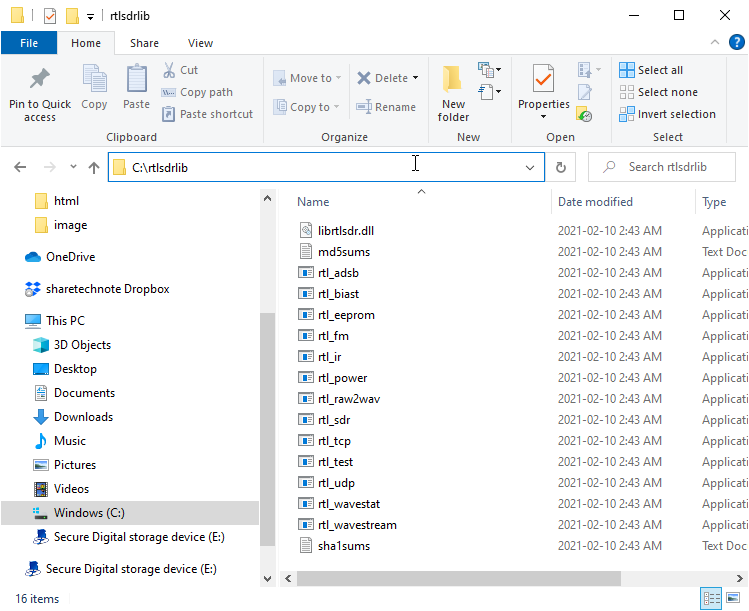Click the Delete red X icon
The height and width of the screenshot is (611, 749).
(364, 78)
